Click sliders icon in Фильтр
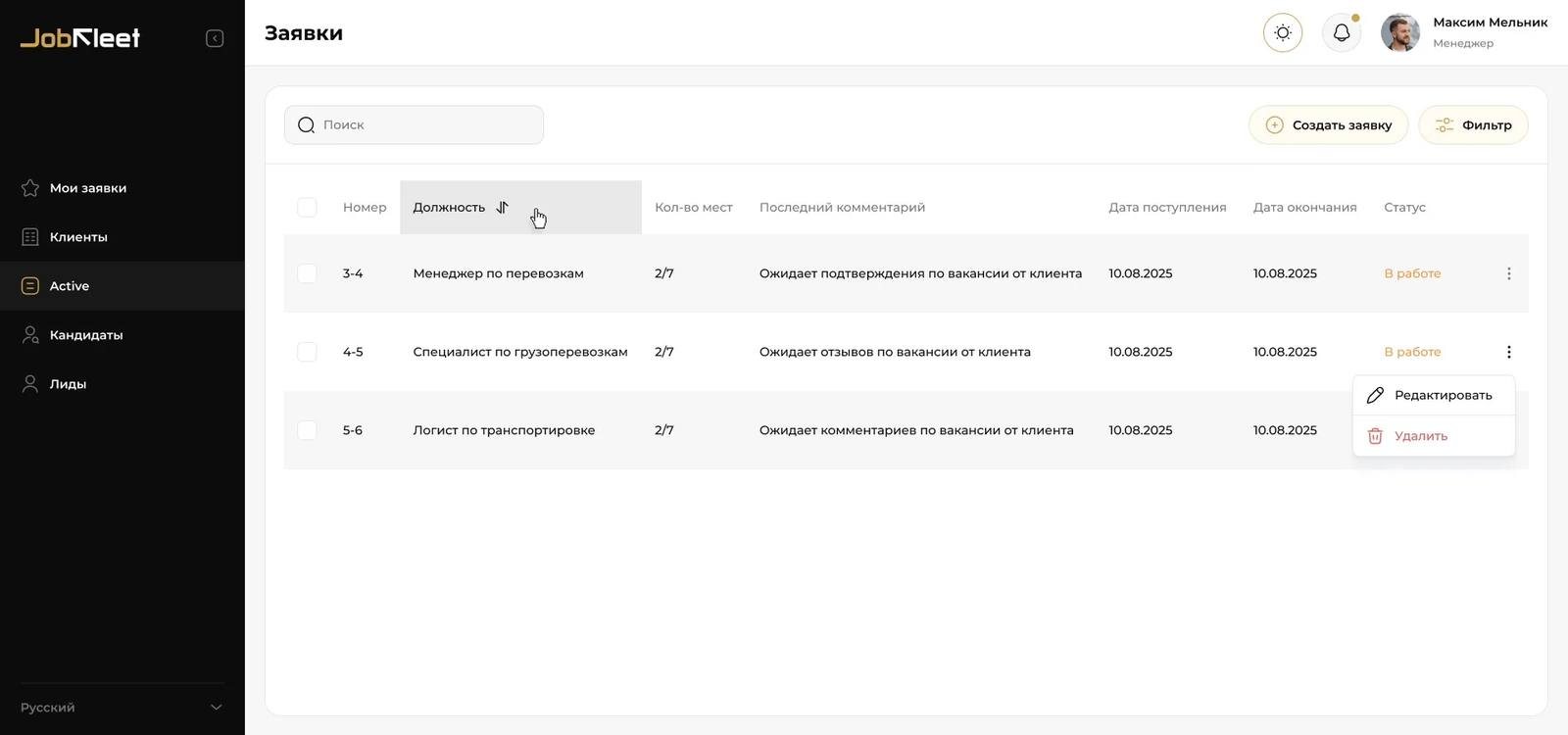Image resolution: width=1568 pixels, height=735 pixels. [x=1445, y=124]
